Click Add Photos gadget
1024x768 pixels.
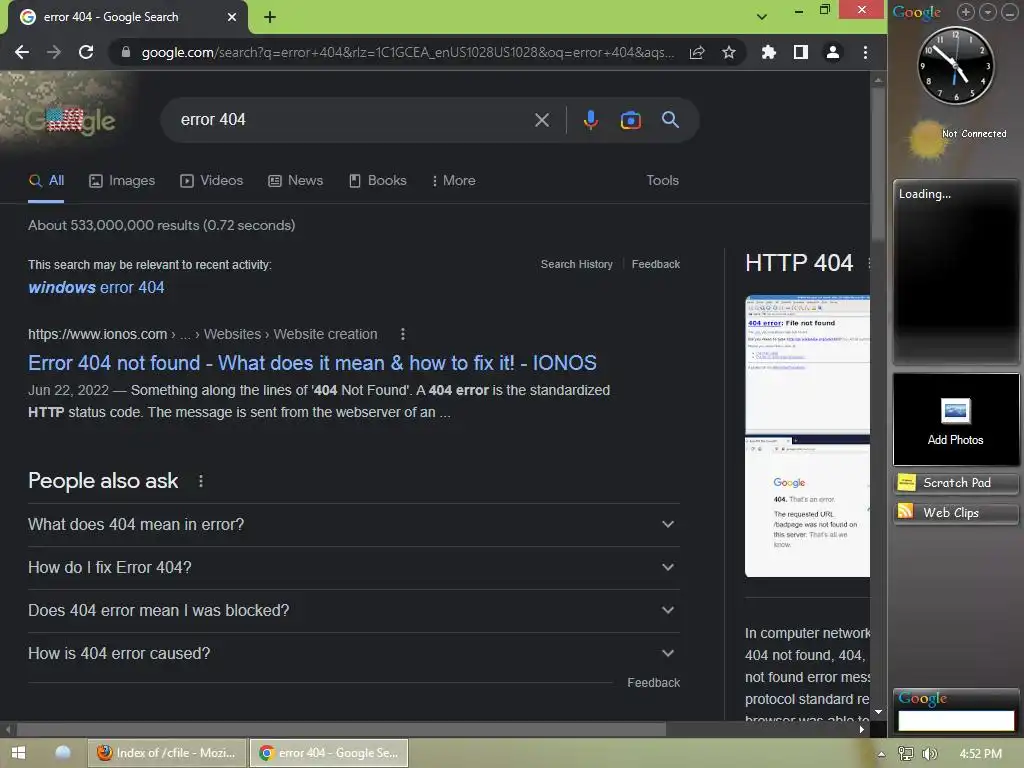pos(955,419)
